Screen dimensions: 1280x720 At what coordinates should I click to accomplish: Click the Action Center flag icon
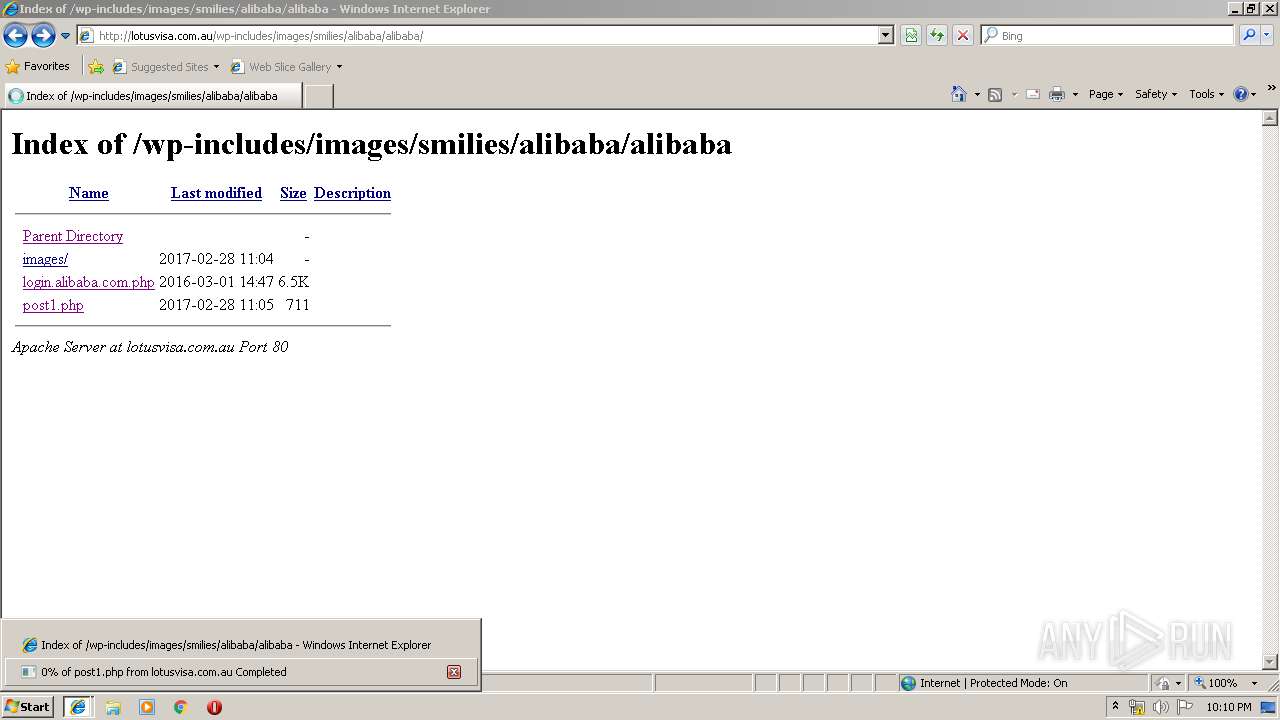1183,707
